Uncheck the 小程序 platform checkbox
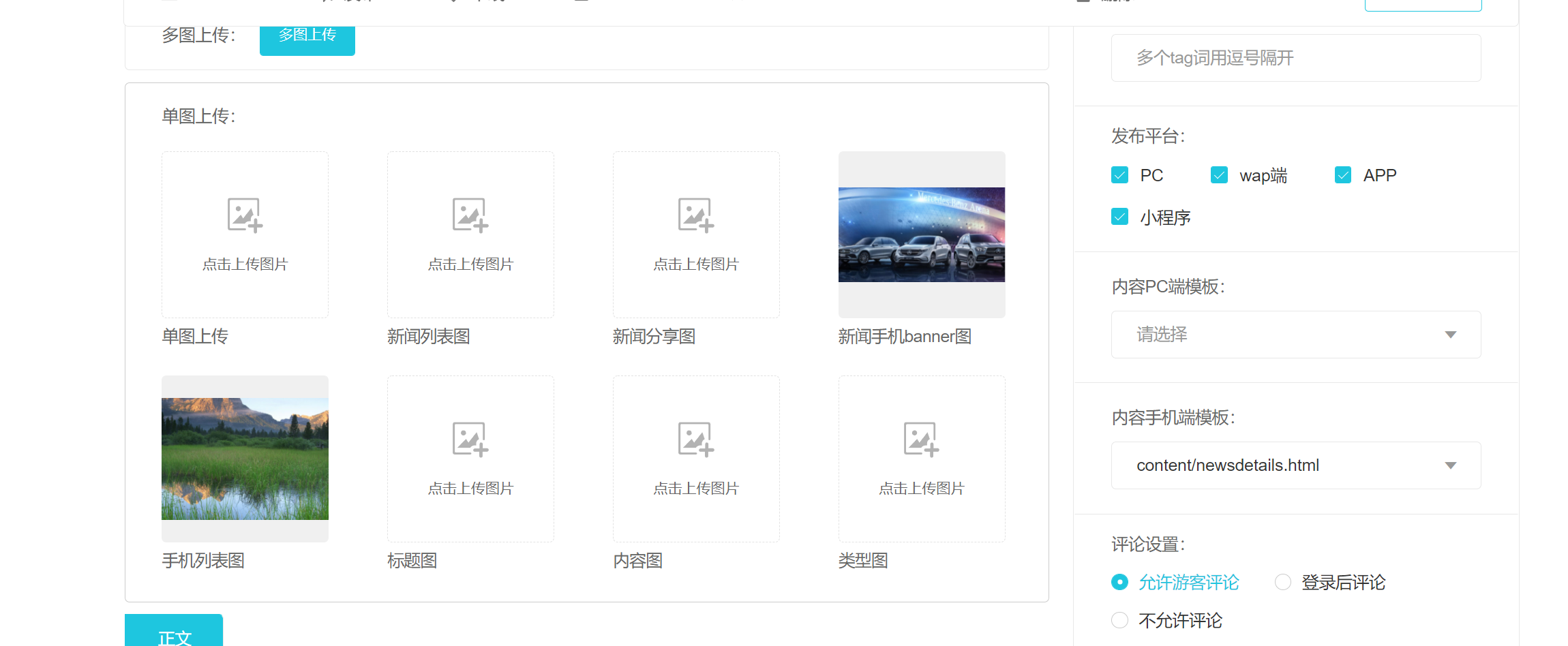This screenshot has height=646, width=1568. point(1119,217)
